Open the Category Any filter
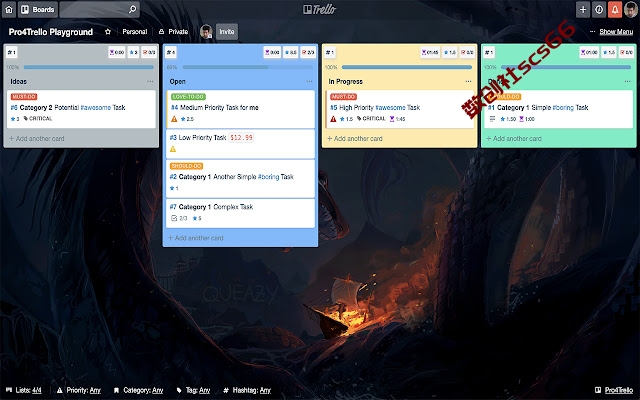 (x=138, y=390)
